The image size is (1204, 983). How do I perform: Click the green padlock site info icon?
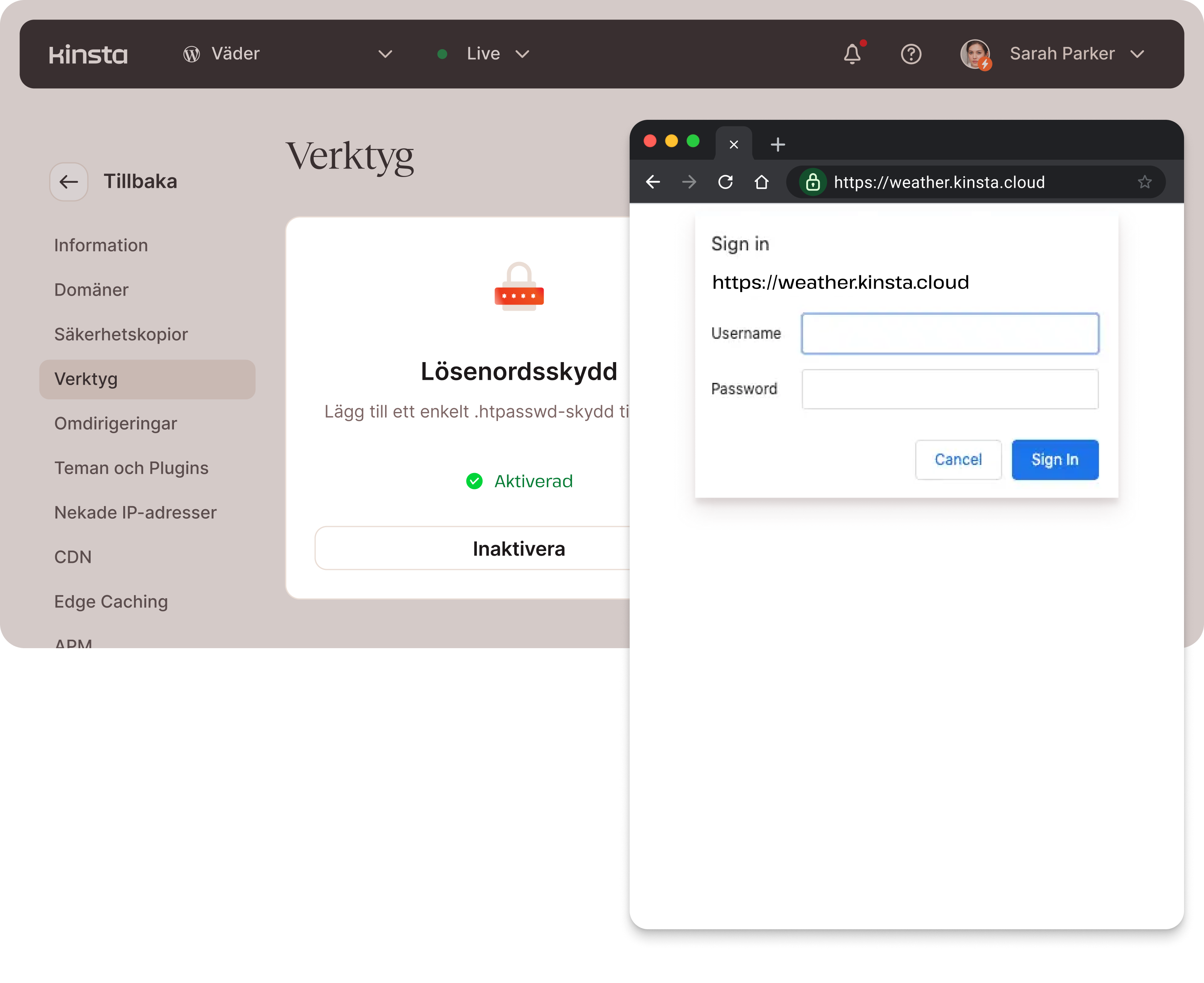point(813,182)
